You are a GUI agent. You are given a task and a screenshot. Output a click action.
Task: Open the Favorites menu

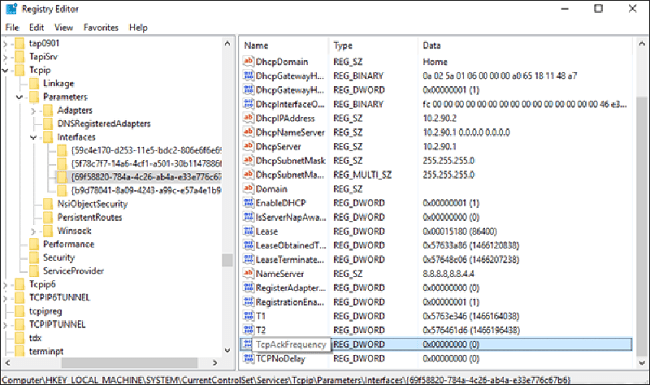pyautogui.click(x=101, y=27)
